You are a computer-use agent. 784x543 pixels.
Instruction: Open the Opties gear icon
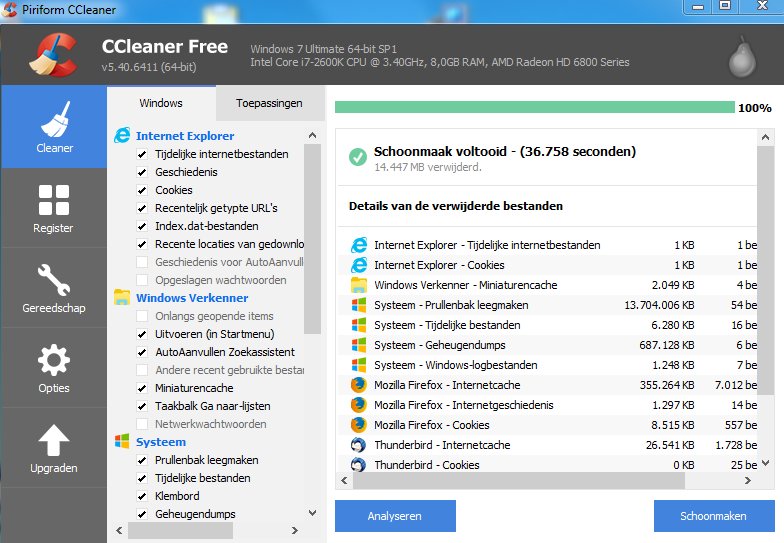pyautogui.click(x=54, y=360)
